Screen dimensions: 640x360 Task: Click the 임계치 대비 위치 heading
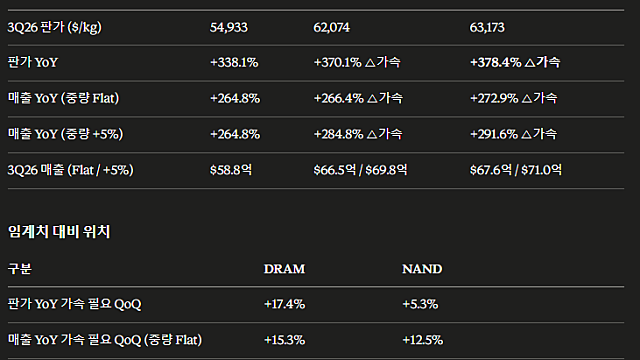click(x=59, y=232)
